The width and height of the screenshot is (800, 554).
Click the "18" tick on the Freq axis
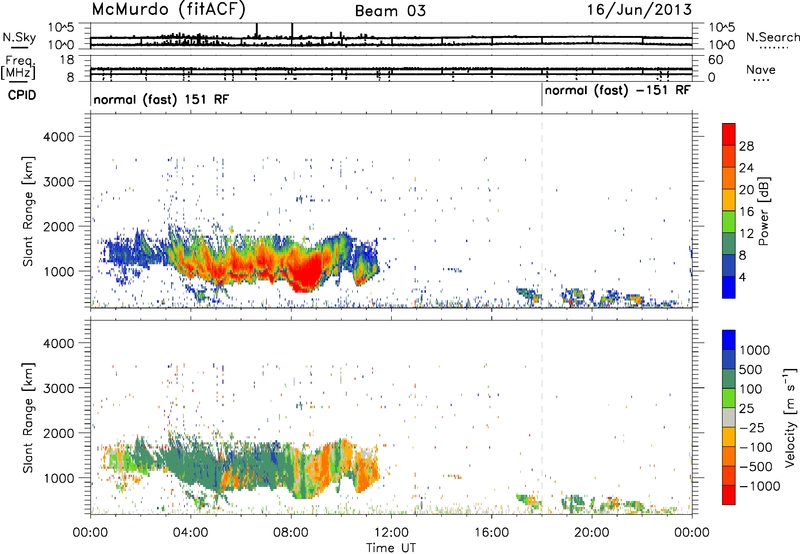coord(66,60)
